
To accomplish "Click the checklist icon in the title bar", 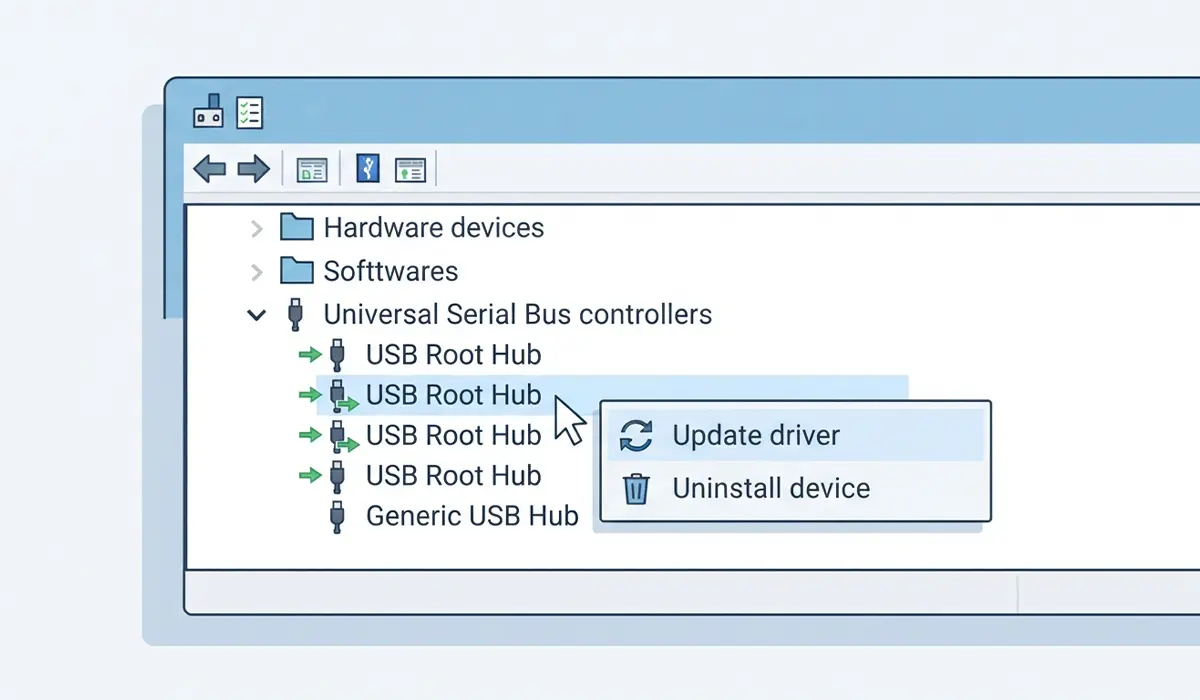I will point(249,112).
